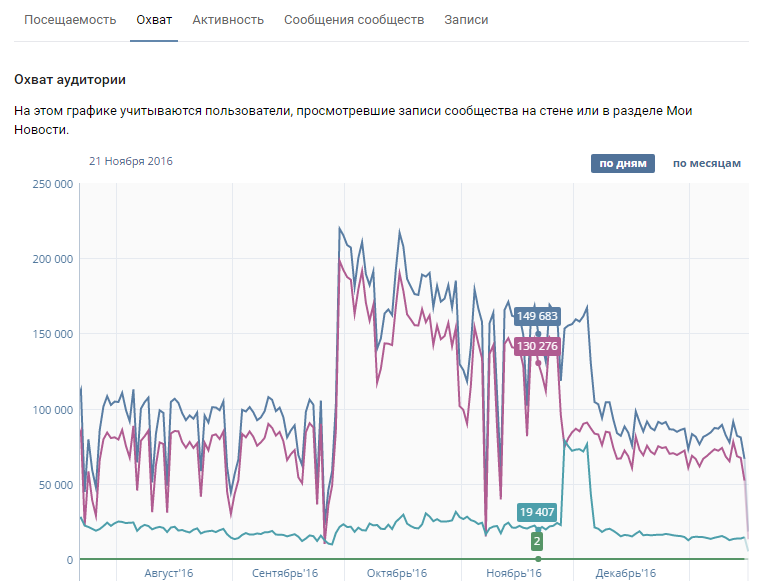The width and height of the screenshot is (765, 581).
Task: Open the Посещаемость tab
Action: click(x=70, y=20)
